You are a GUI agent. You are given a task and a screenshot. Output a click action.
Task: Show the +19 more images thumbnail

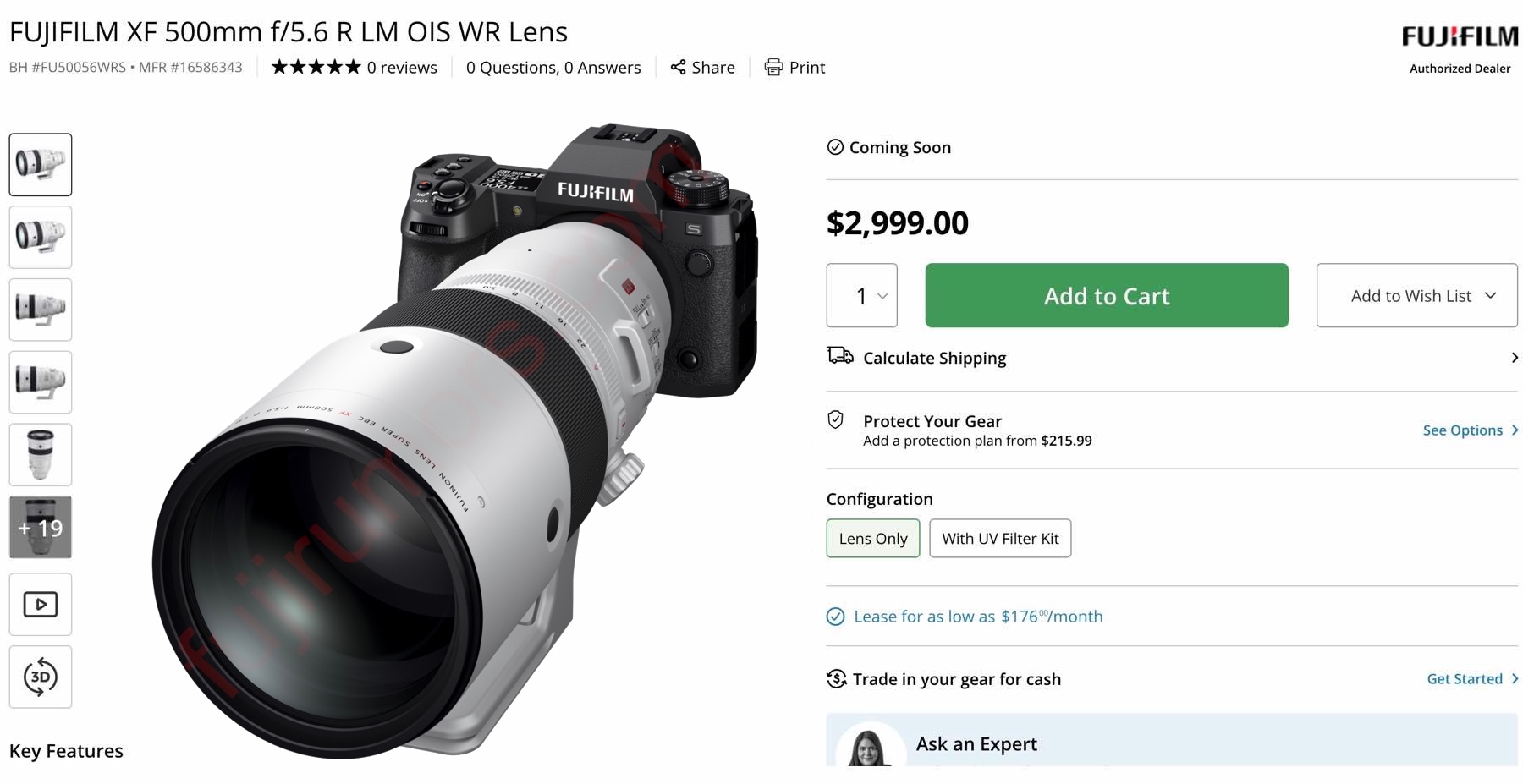point(41,528)
